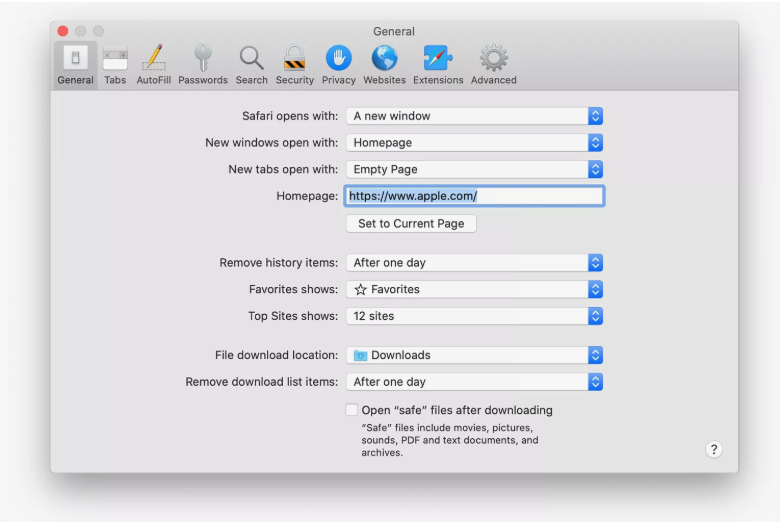
Task: Open the Remove download list items dropdown
Action: tap(475, 382)
